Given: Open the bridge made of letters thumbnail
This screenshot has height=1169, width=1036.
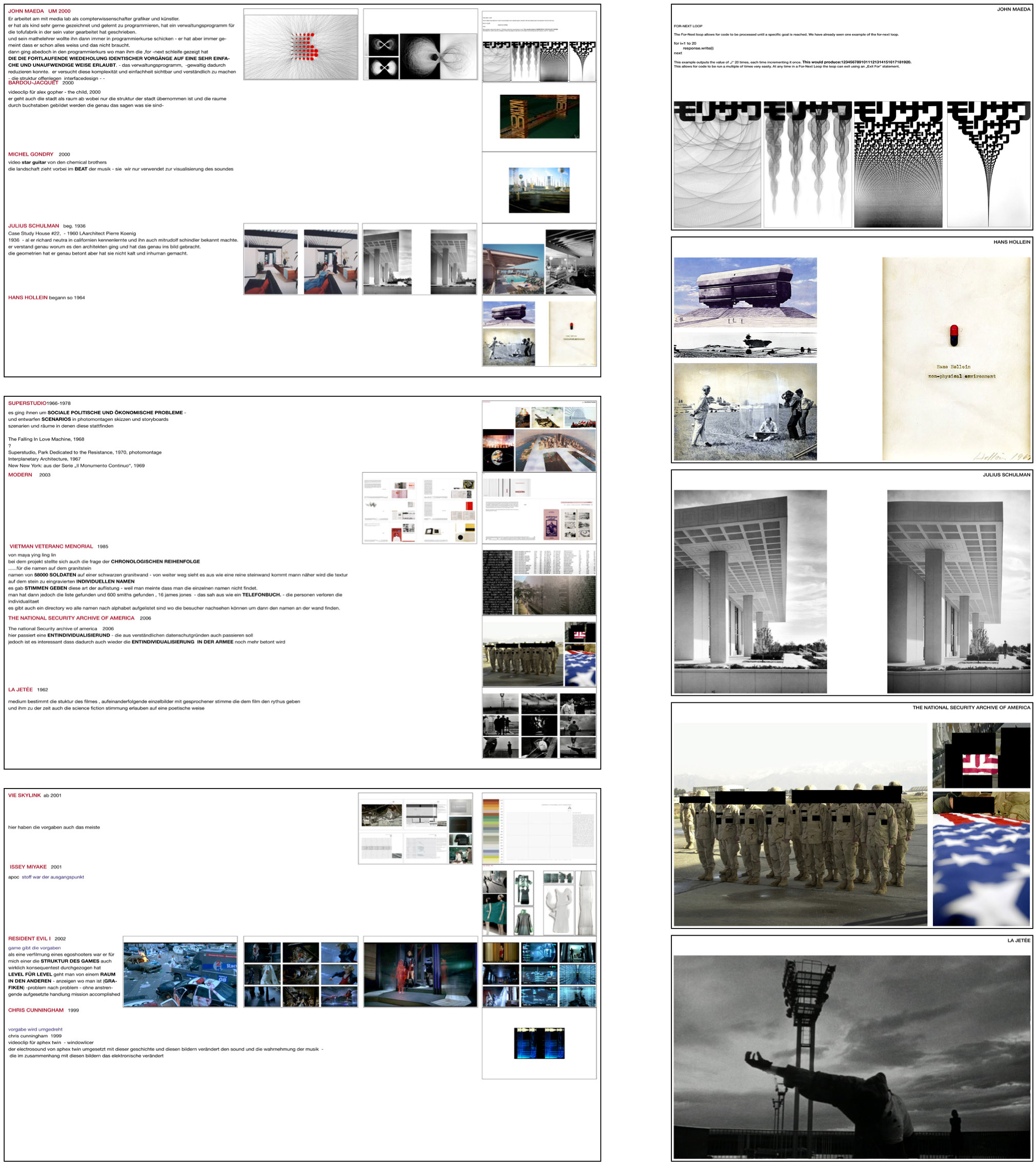Looking at the screenshot, I should [x=540, y=117].
